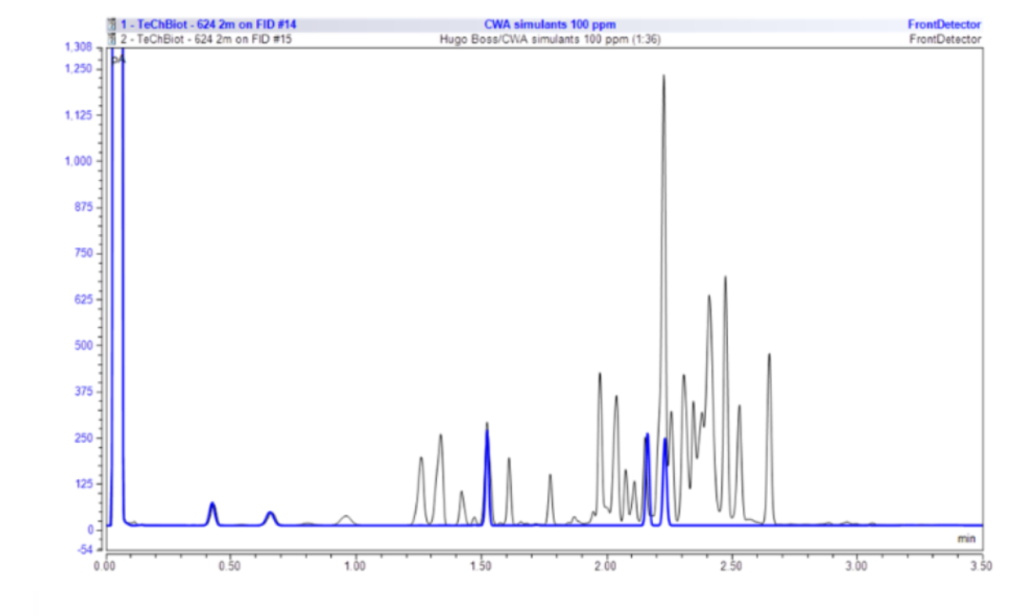Click the 'min' unit label on the x-axis
This screenshot has height=616, width=1024.
966,538
